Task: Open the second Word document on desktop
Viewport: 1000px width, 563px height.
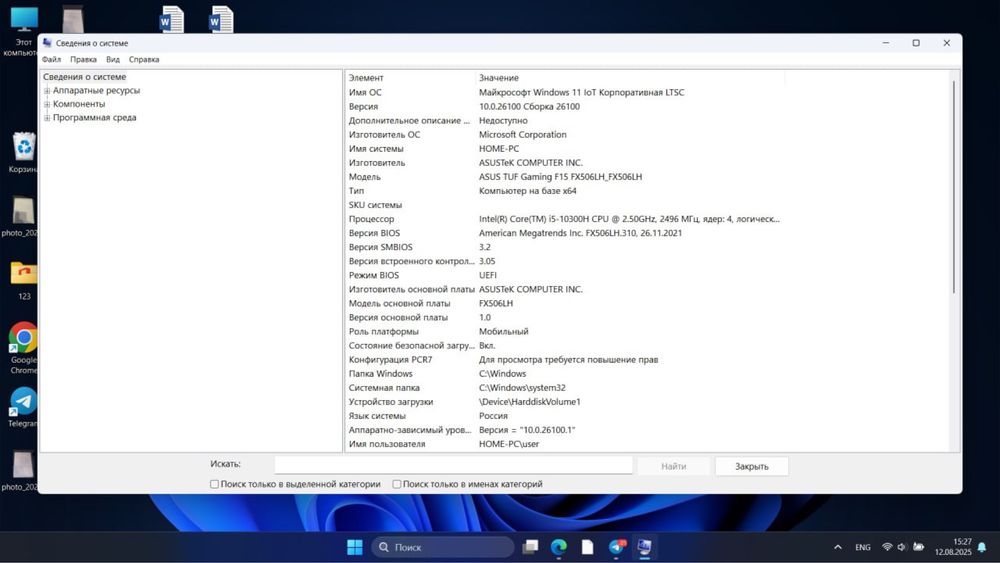Action: (x=221, y=19)
